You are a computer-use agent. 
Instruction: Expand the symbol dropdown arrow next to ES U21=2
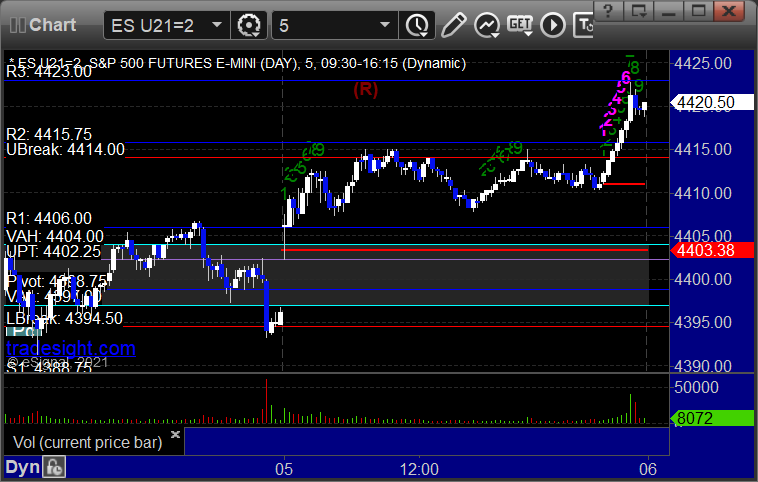point(217,25)
